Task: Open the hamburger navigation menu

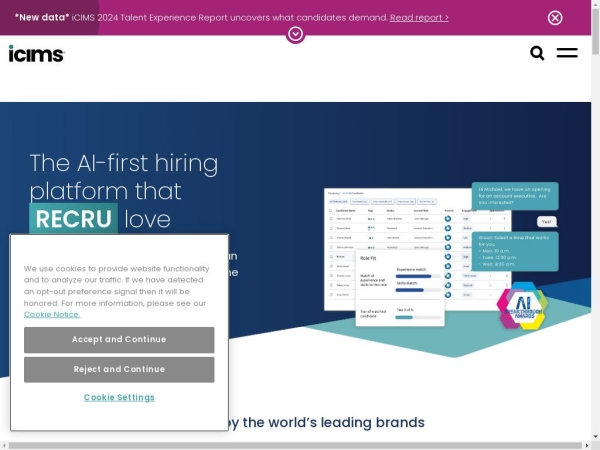Action: [x=567, y=53]
